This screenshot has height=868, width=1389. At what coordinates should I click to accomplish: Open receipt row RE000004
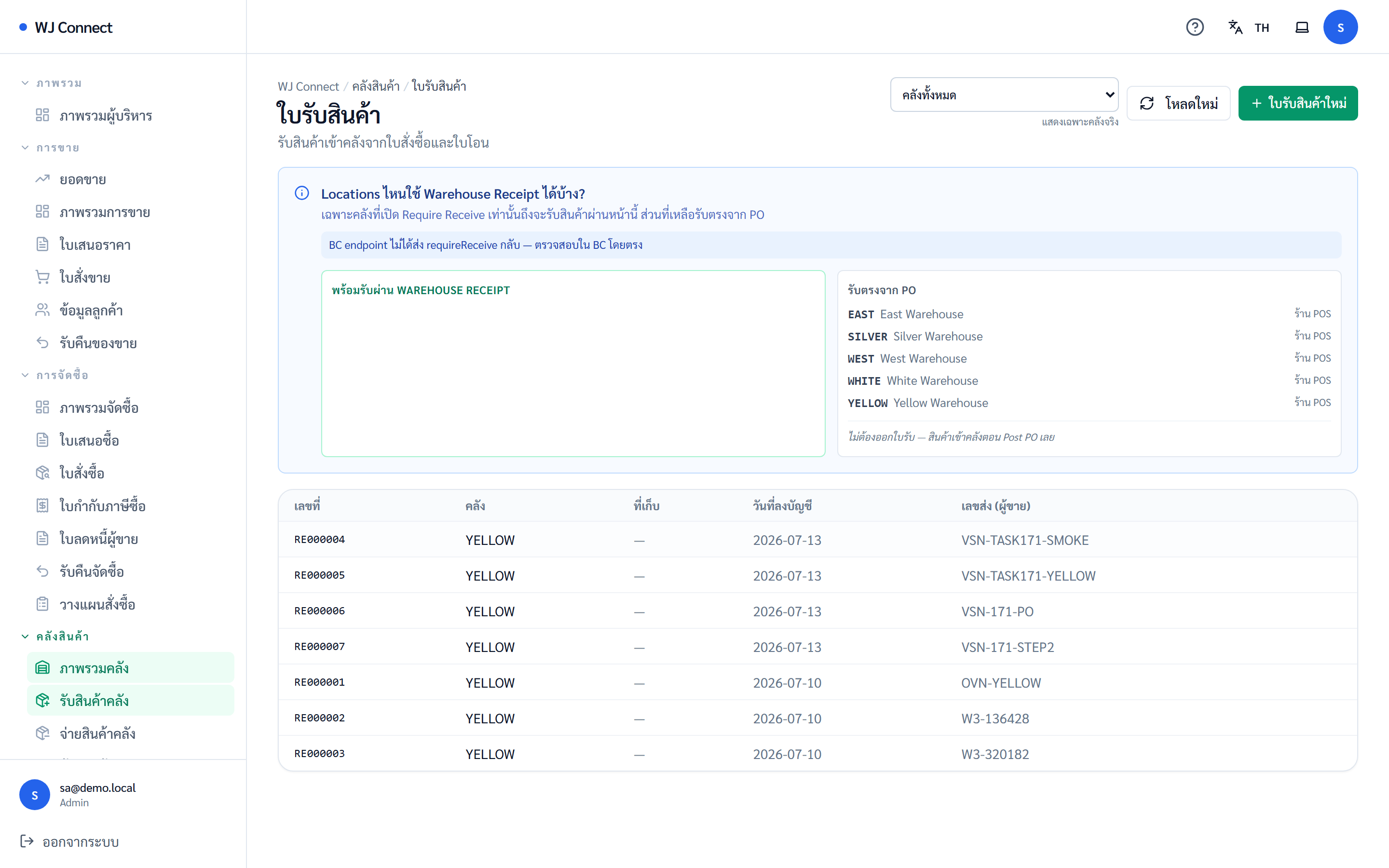pyautogui.click(x=817, y=540)
